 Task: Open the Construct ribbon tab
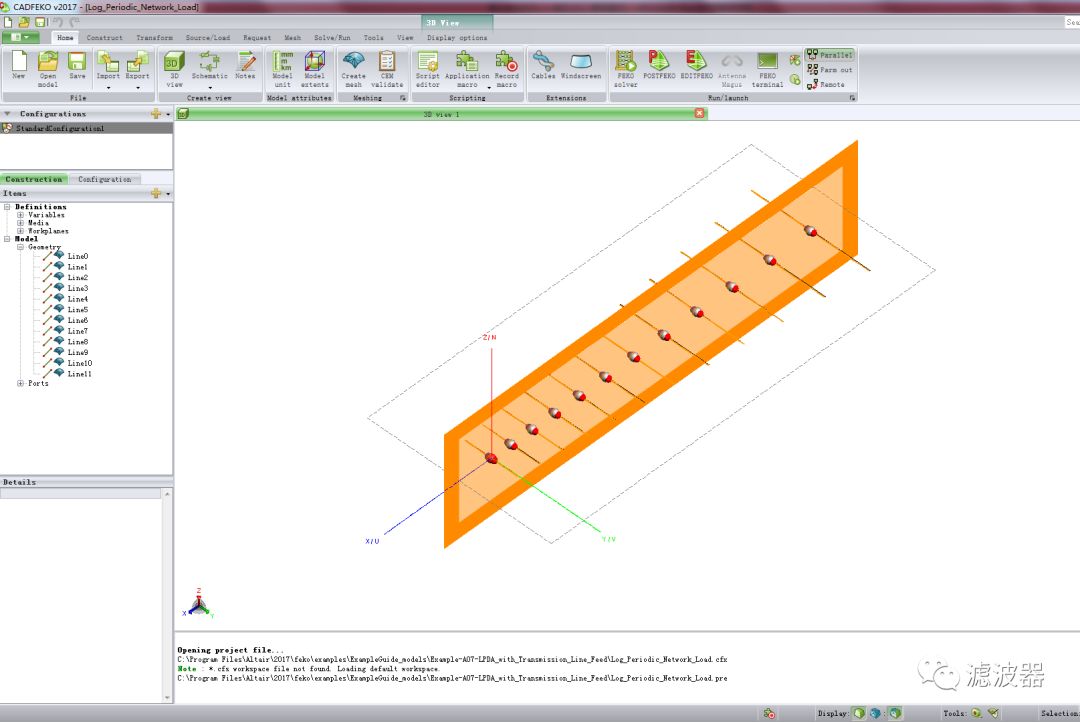[x=105, y=38]
